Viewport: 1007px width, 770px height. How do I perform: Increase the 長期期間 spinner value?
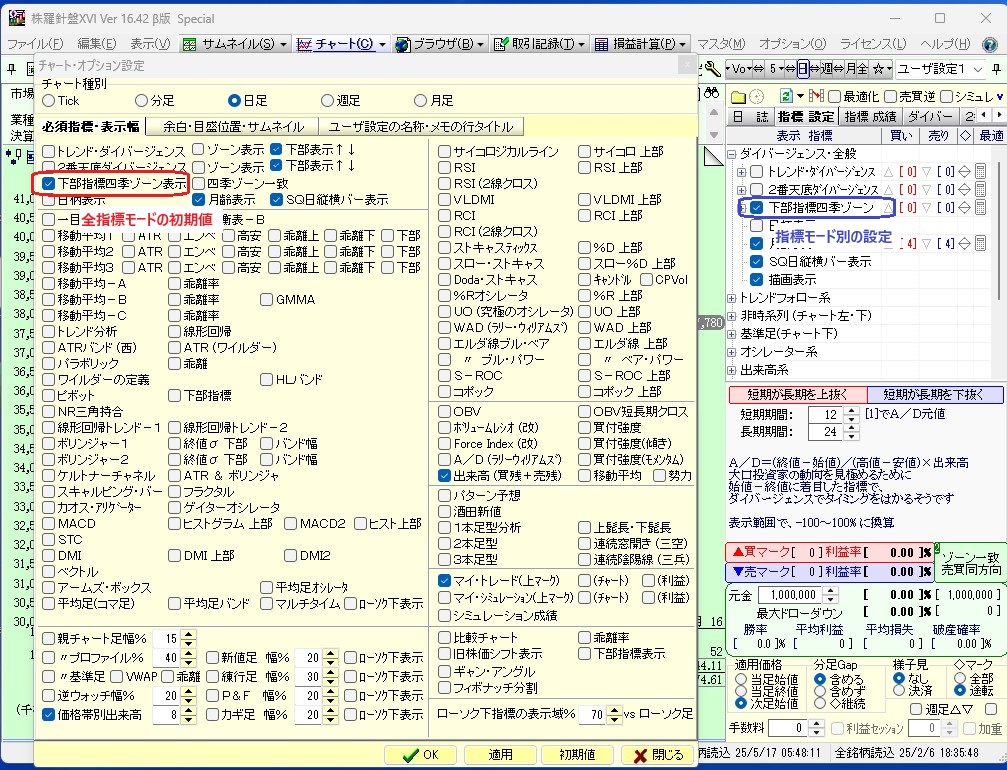(x=851, y=428)
